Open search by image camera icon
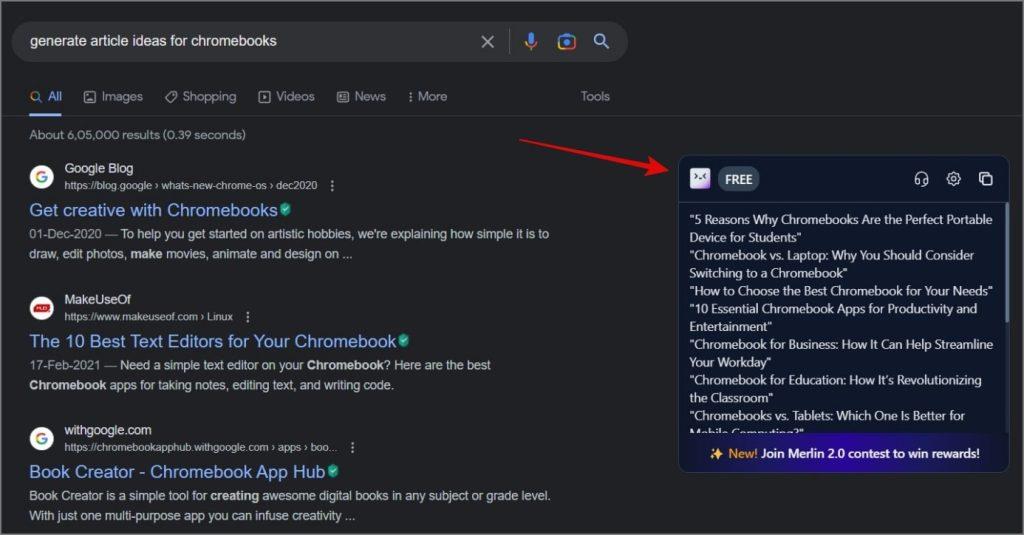The image size is (1024, 535). pos(566,42)
